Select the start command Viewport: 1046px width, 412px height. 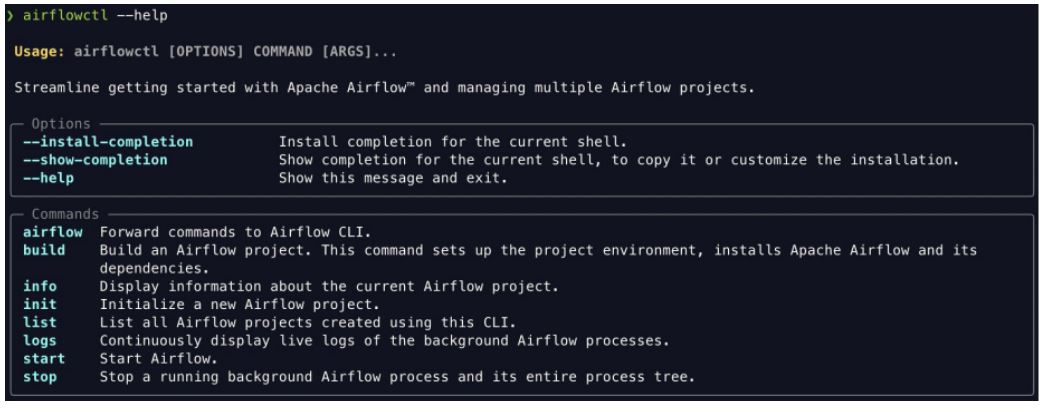(44, 359)
